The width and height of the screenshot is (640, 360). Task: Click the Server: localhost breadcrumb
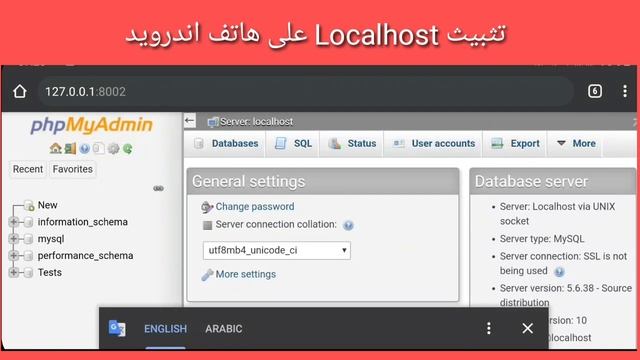click(256, 122)
